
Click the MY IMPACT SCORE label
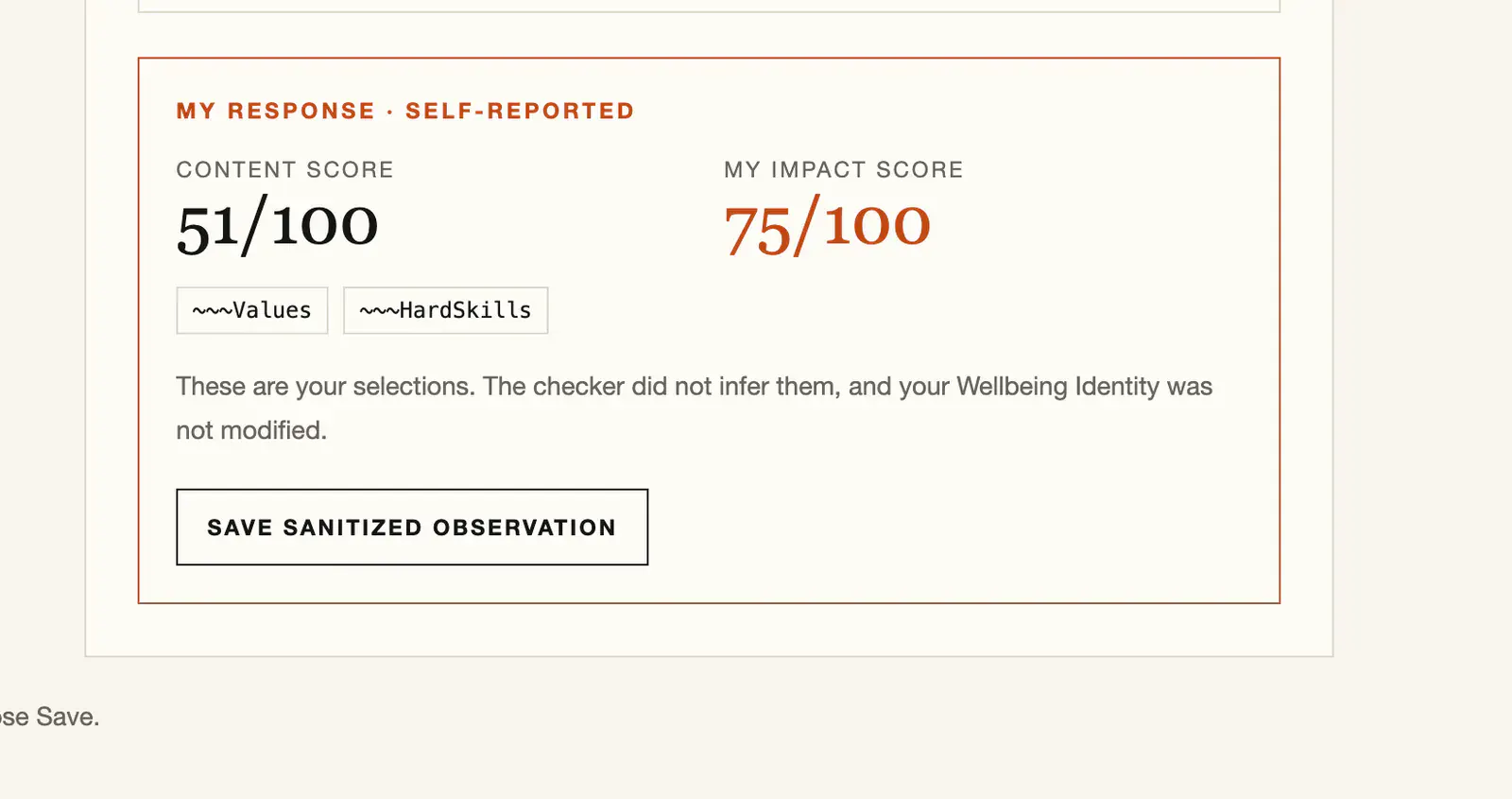click(844, 169)
